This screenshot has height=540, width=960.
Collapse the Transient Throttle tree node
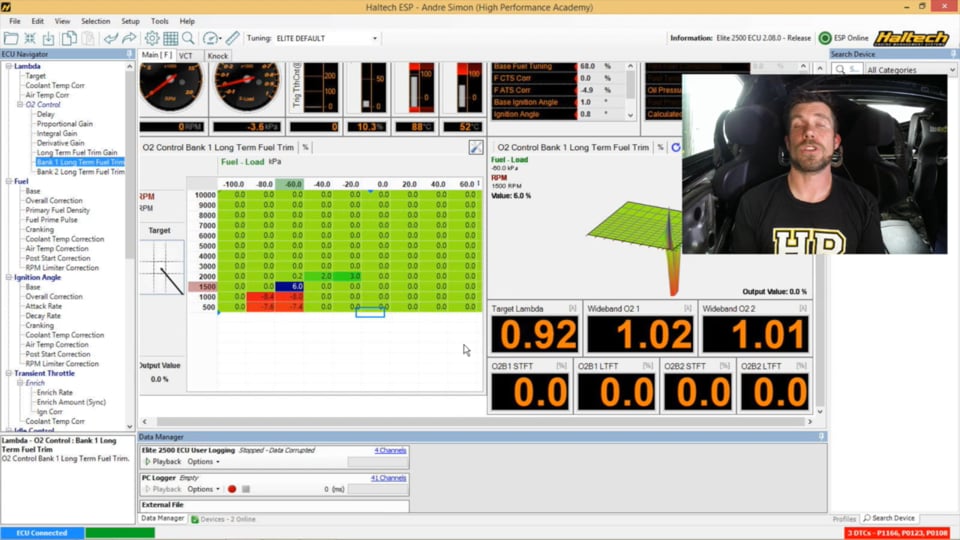(9, 373)
